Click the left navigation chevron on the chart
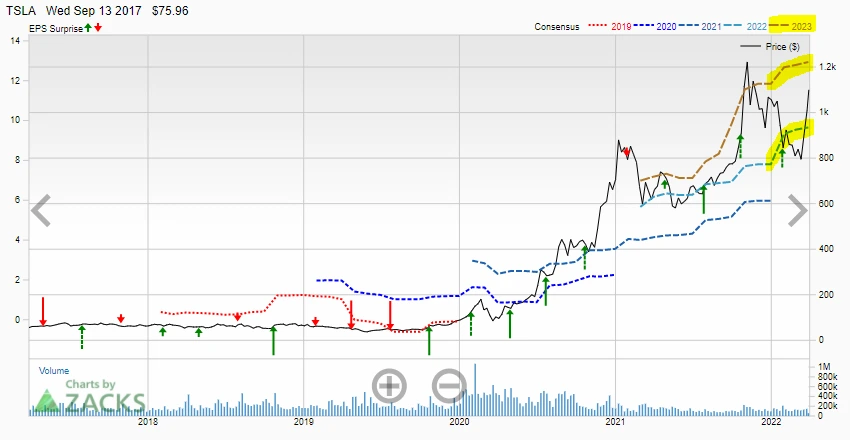Image resolution: width=850 pixels, height=440 pixels. point(41,210)
